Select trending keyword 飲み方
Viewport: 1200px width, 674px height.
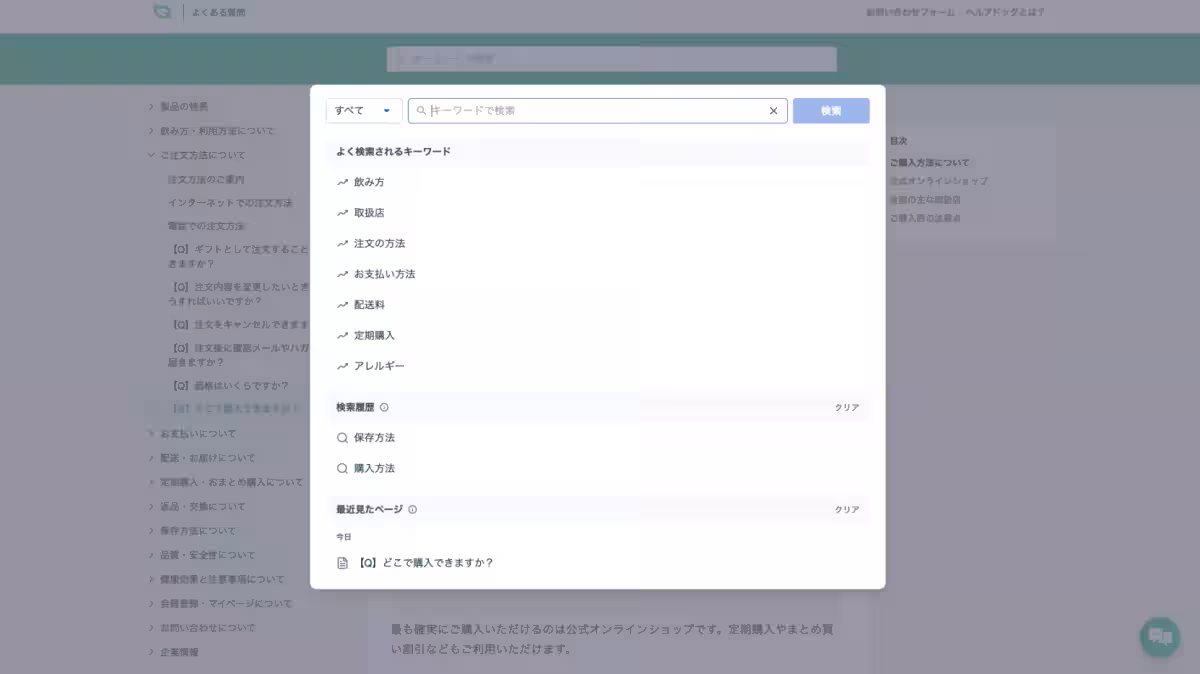pyautogui.click(x=372, y=181)
